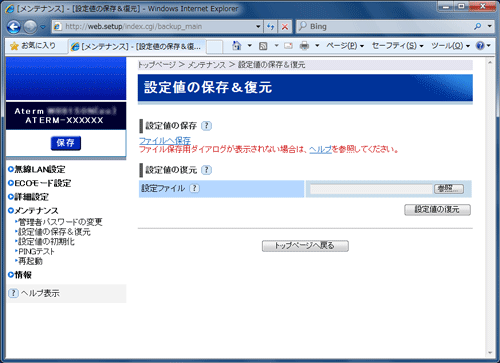Image resolution: width=500 pixels, height=363 pixels.
Task: Click the RSS feeds icon
Action: pyautogui.click(x=263, y=46)
